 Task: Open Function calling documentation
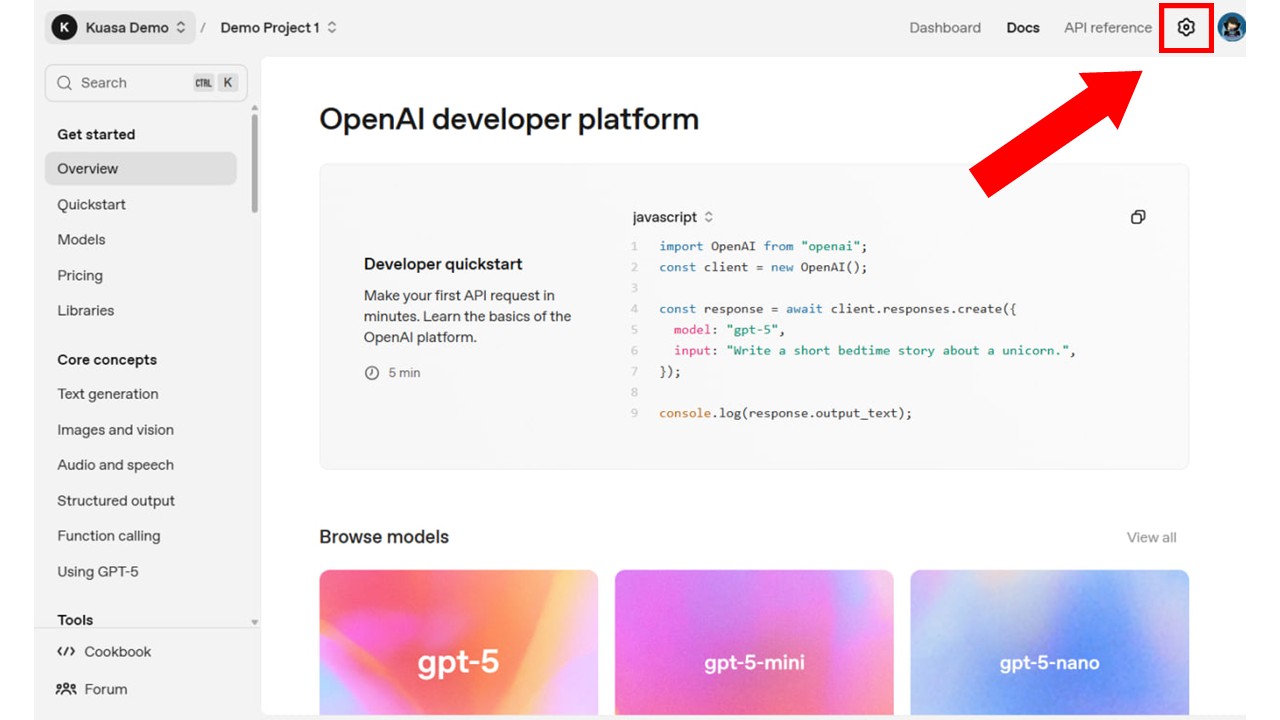click(x=108, y=536)
